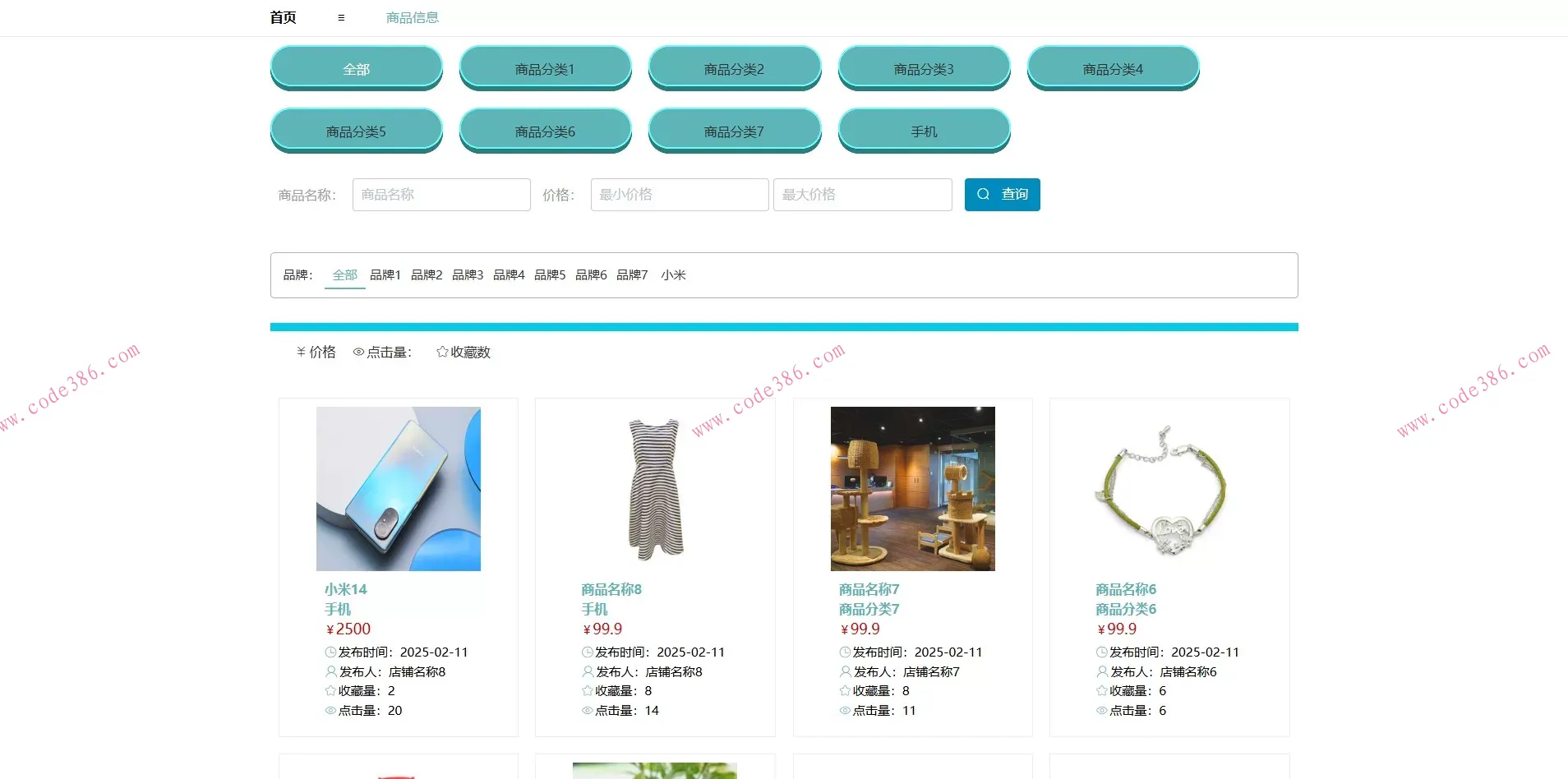
Task: Click the star icon beside 商品名称6's 收藏量
Action: [x=1101, y=690]
